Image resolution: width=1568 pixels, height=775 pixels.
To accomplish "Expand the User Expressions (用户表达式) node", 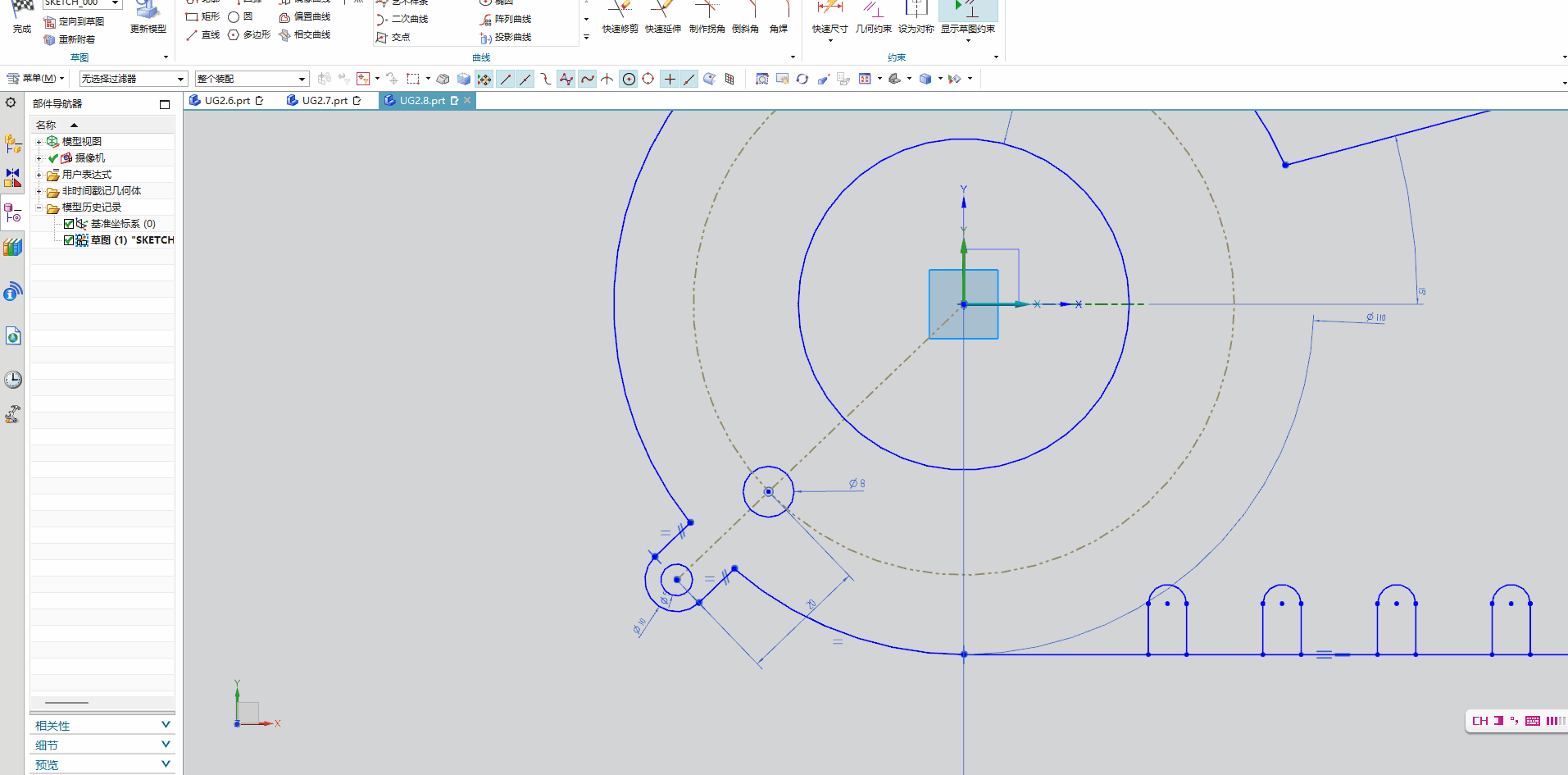I will (39, 175).
